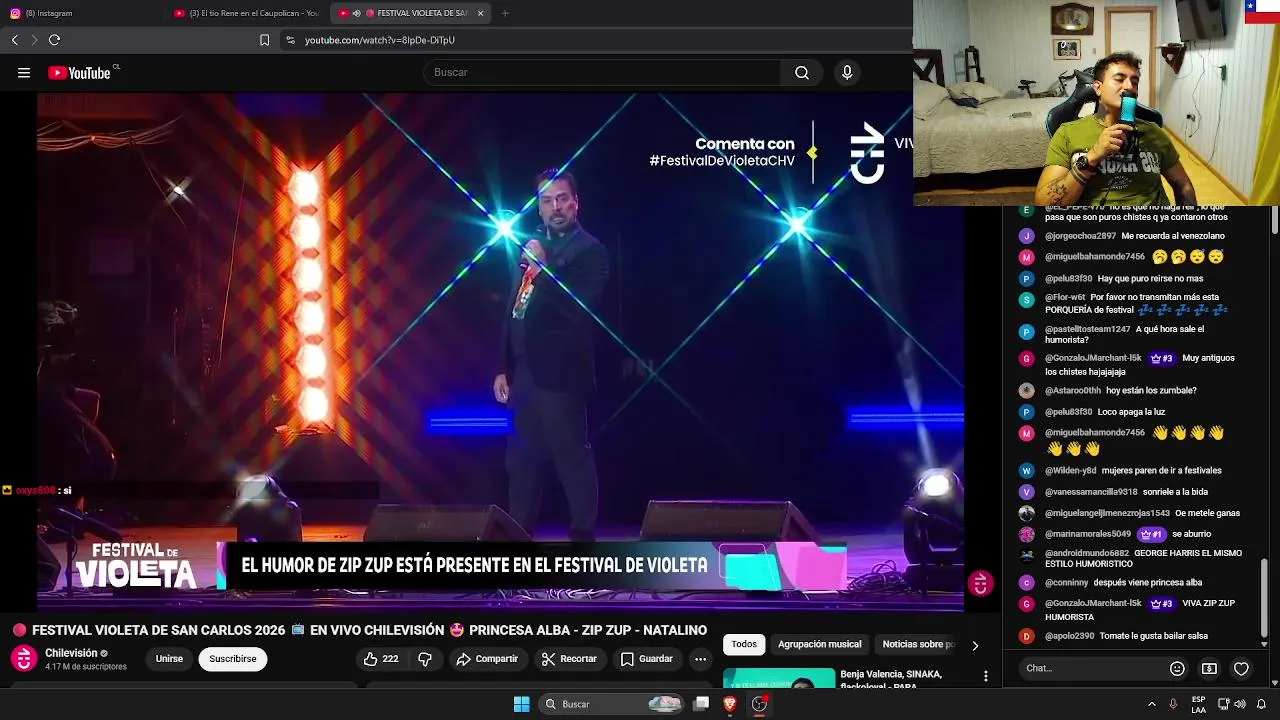
Task: Click the Compartir share button
Action: coord(487,659)
